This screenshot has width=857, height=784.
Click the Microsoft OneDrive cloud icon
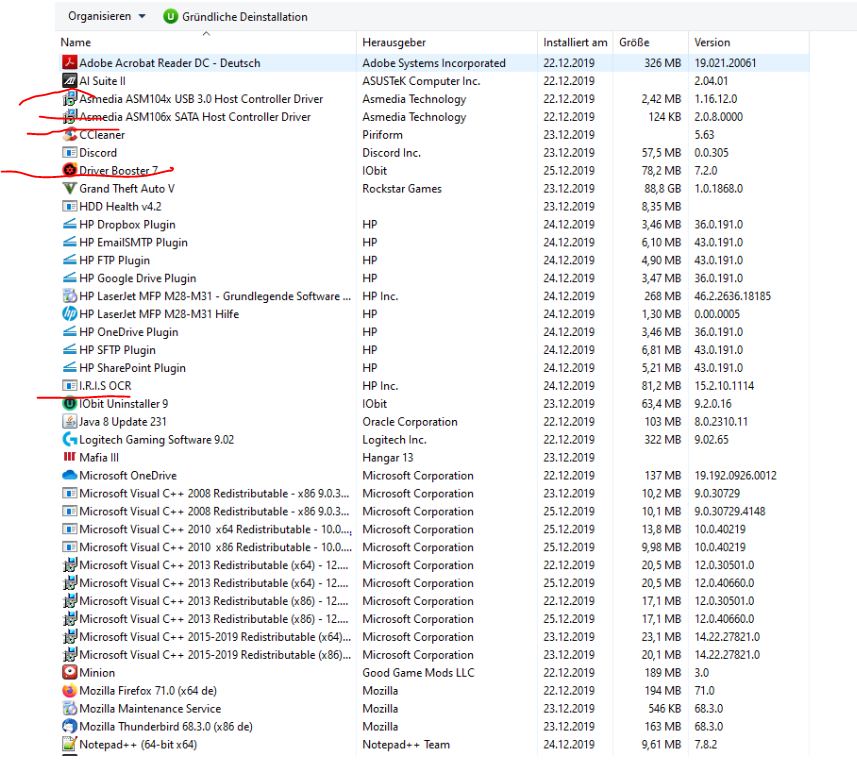(x=69, y=475)
